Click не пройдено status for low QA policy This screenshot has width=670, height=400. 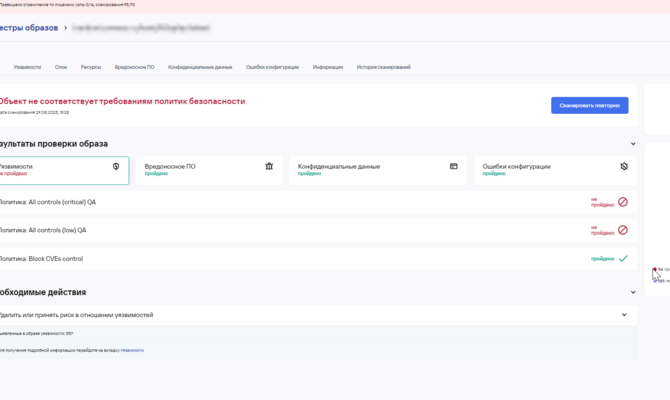602,230
